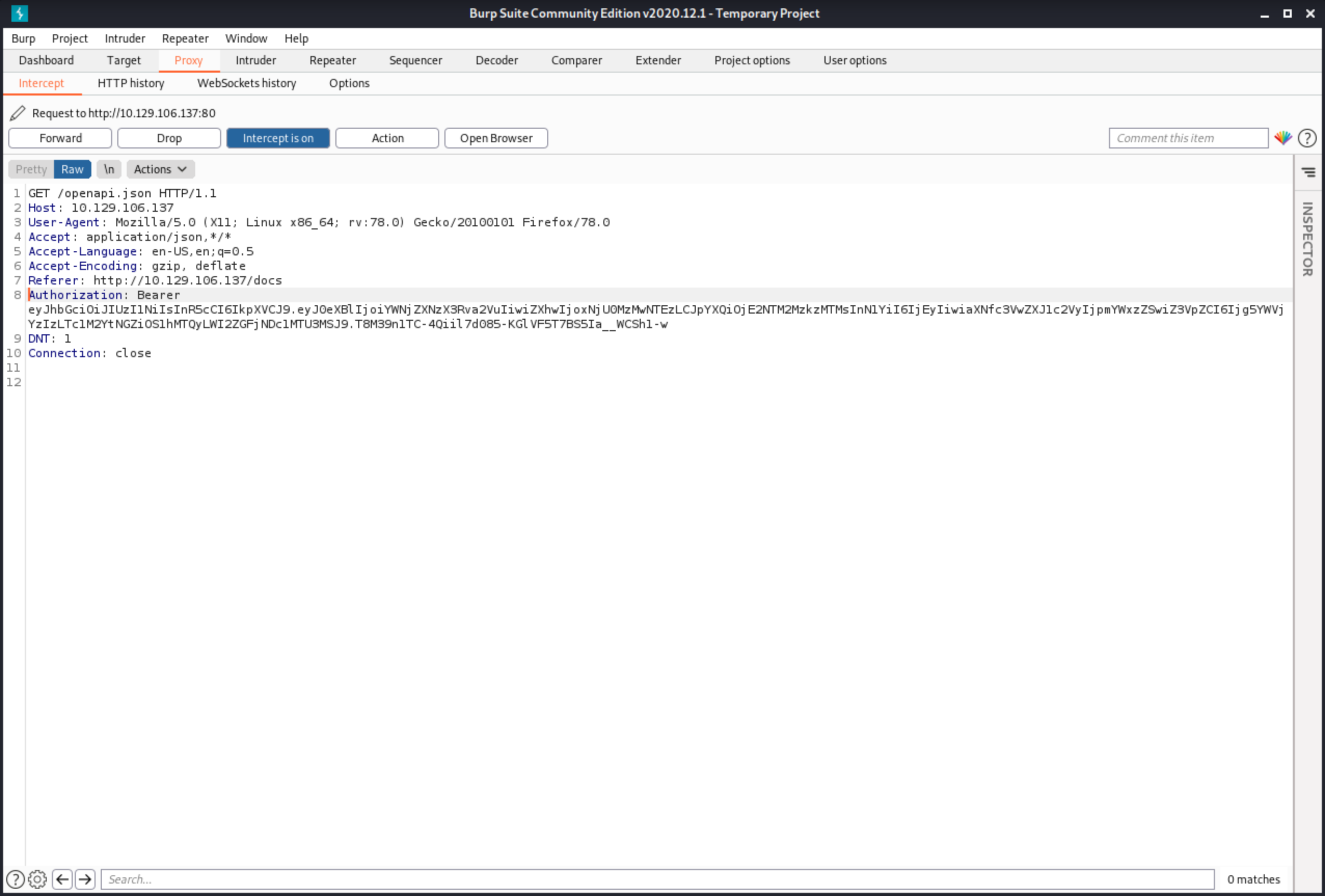Select the Proxy tab
1325x896 pixels.
pos(188,60)
